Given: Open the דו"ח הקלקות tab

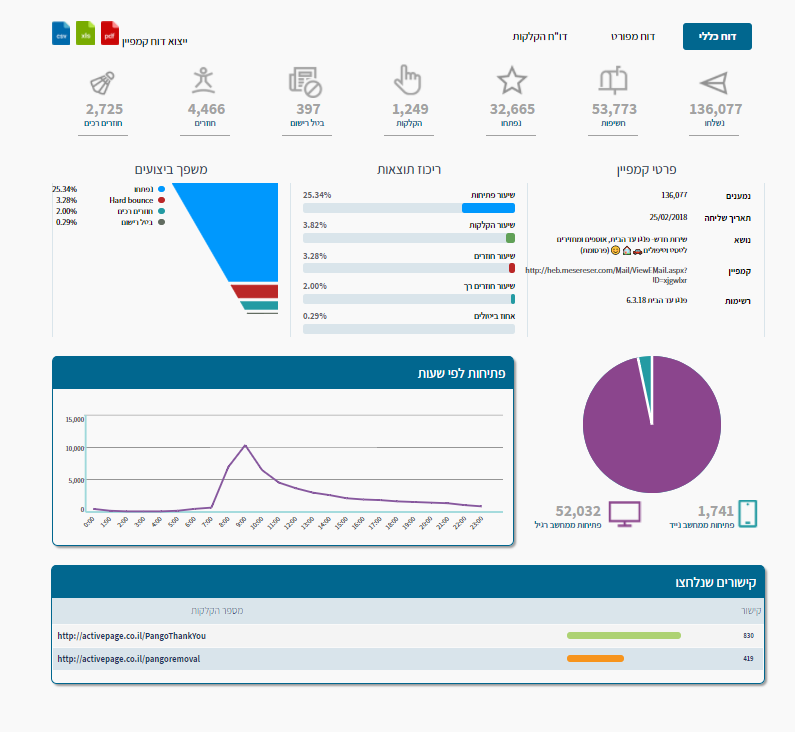Looking at the screenshot, I should coord(541,36).
